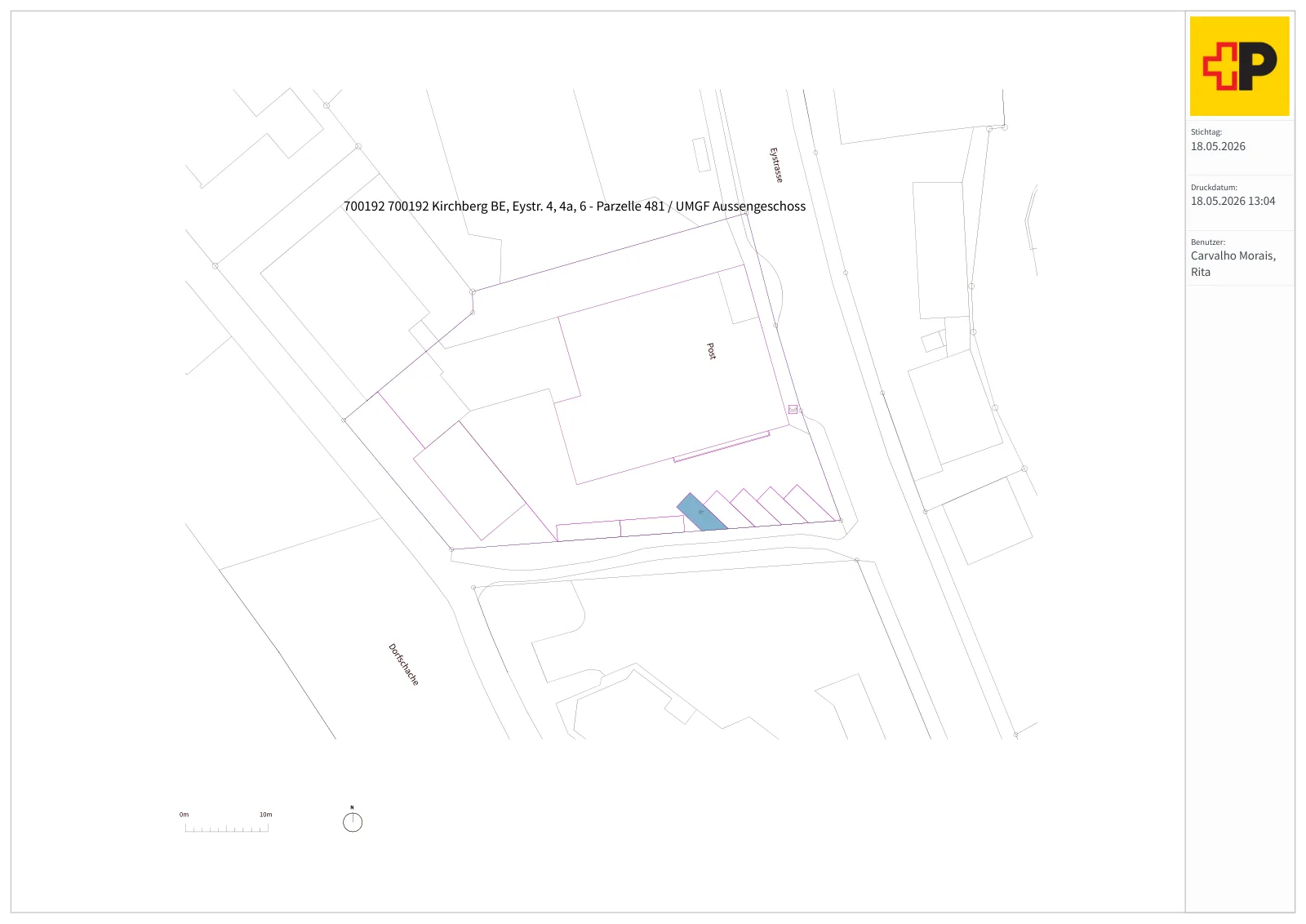Click the 'Post' building label
This screenshot has height=924, width=1306.
pos(711,351)
